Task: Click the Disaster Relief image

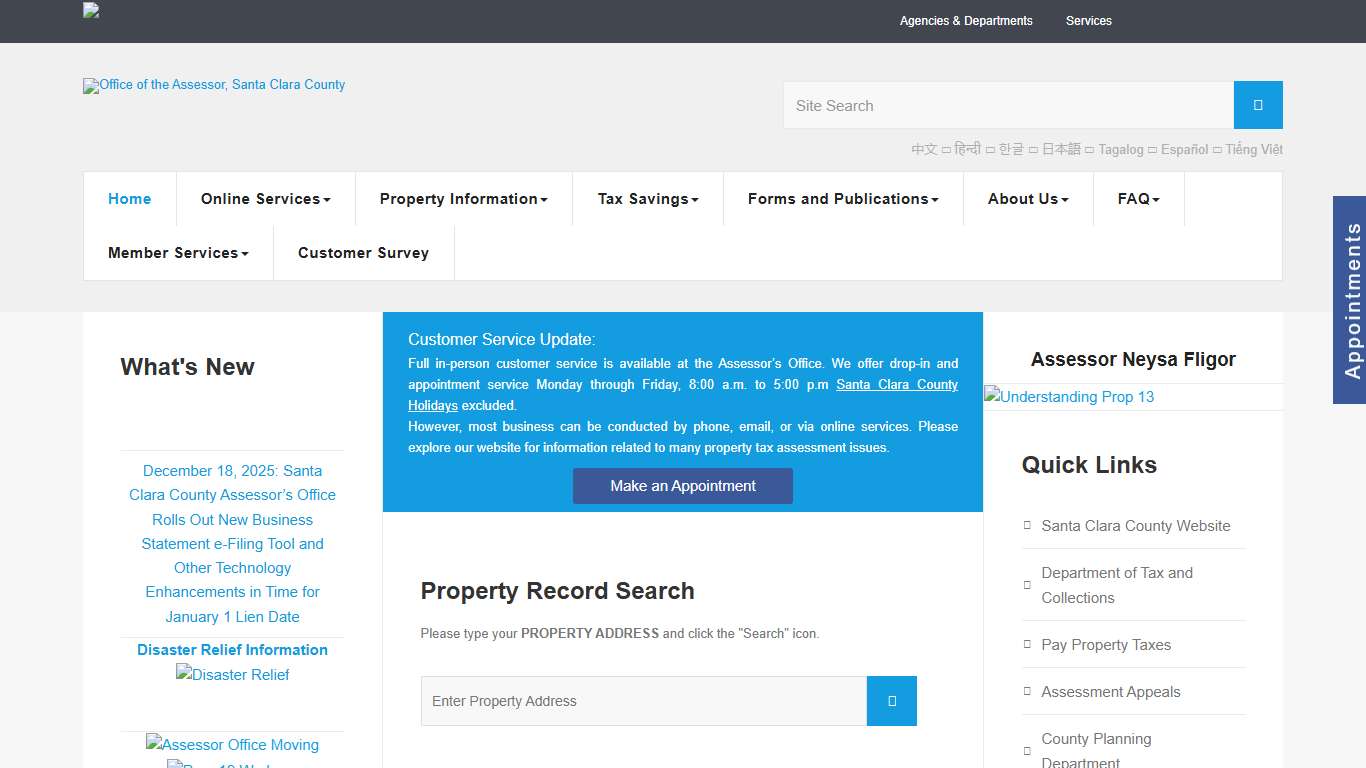Action: 232,674
